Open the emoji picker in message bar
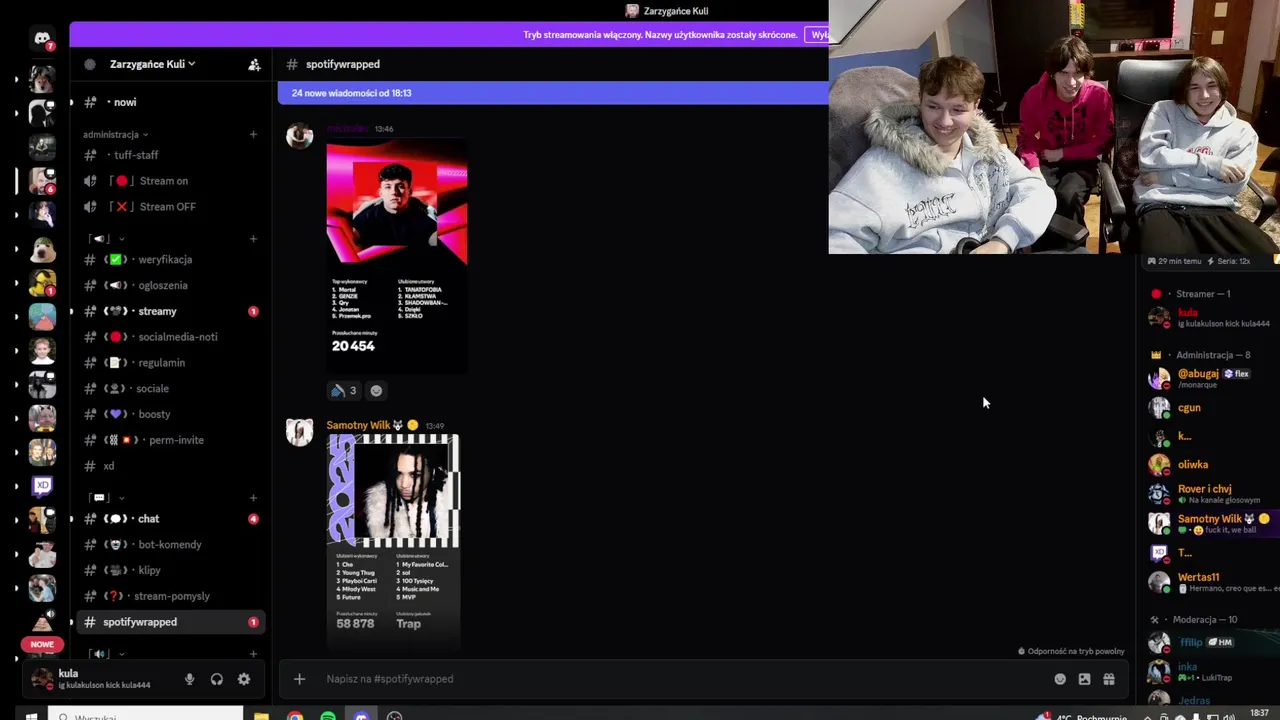 tap(1060, 679)
